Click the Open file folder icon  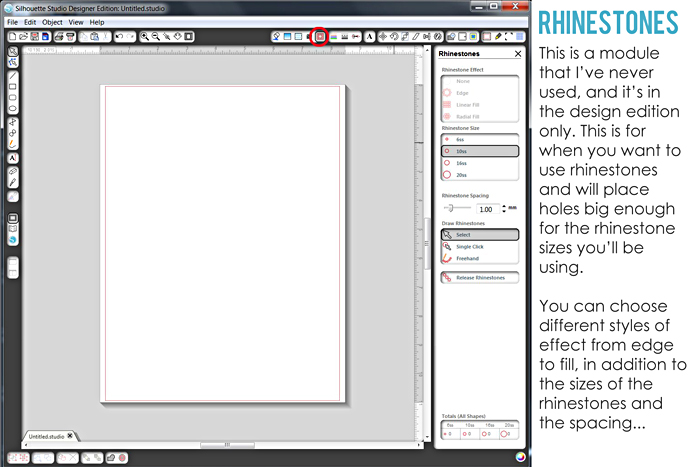click(23, 37)
